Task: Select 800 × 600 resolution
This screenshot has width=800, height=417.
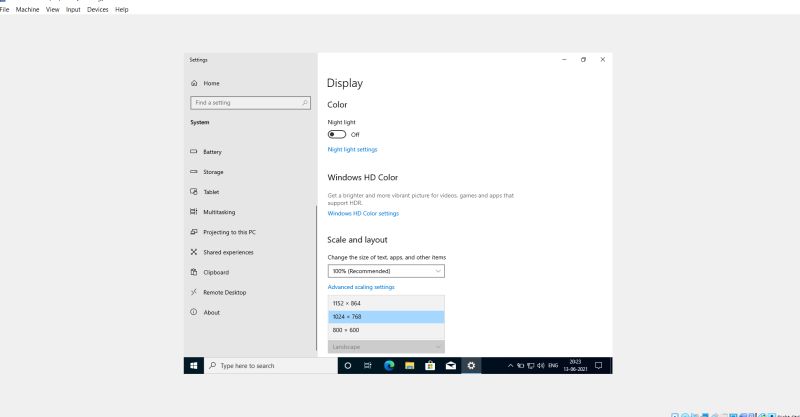Action: point(386,330)
